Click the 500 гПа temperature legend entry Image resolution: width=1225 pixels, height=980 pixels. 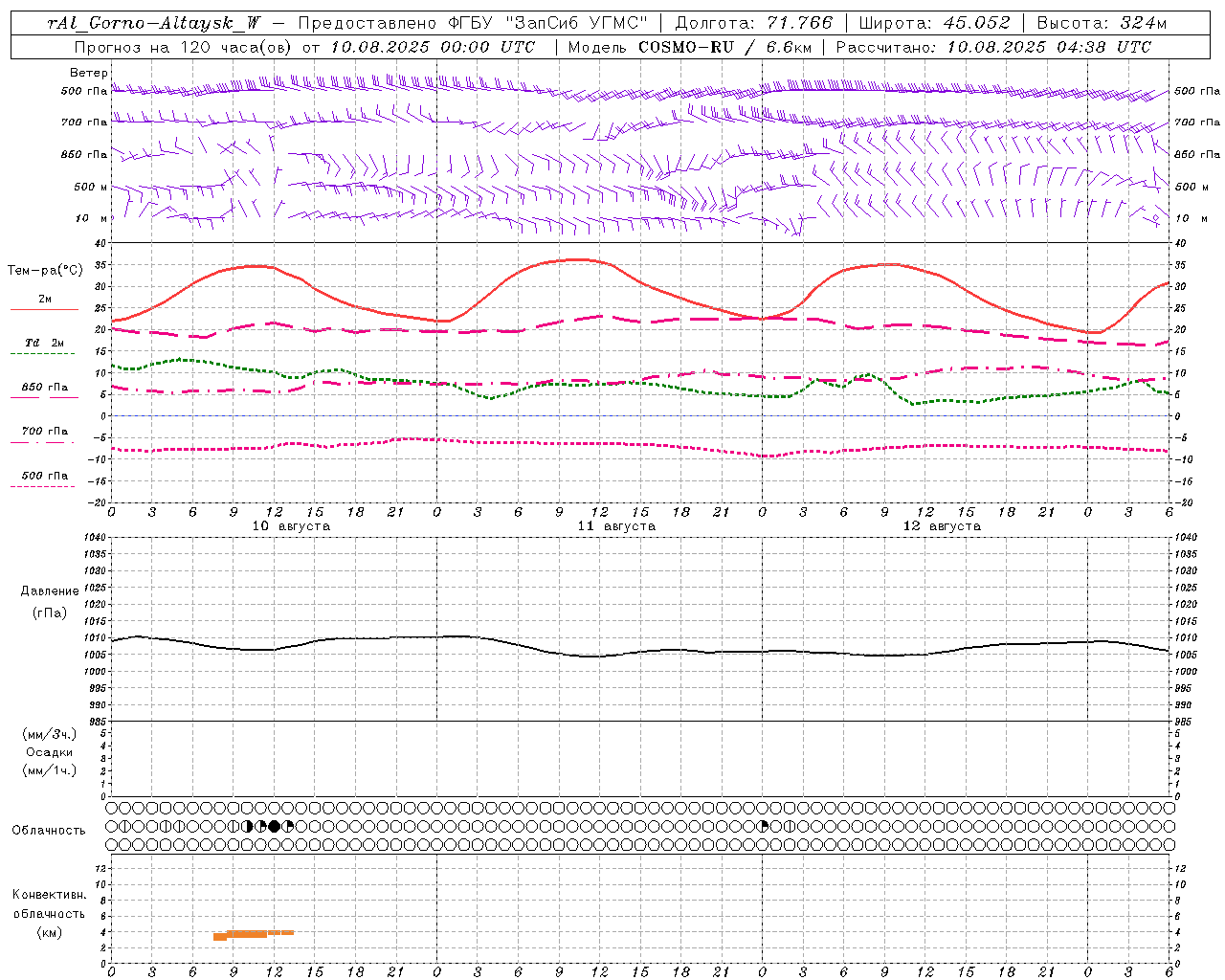point(44,479)
